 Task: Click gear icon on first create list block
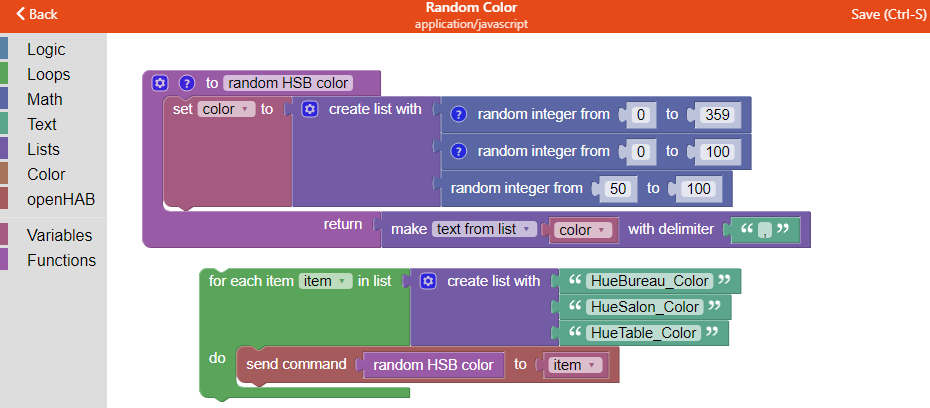pyautogui.click(x=310, y=109)
